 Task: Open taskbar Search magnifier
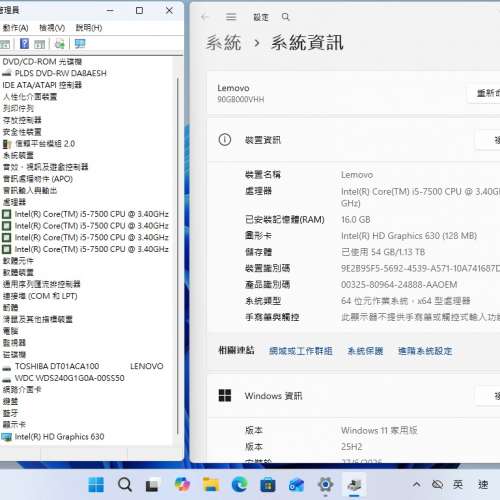point(125,484)
